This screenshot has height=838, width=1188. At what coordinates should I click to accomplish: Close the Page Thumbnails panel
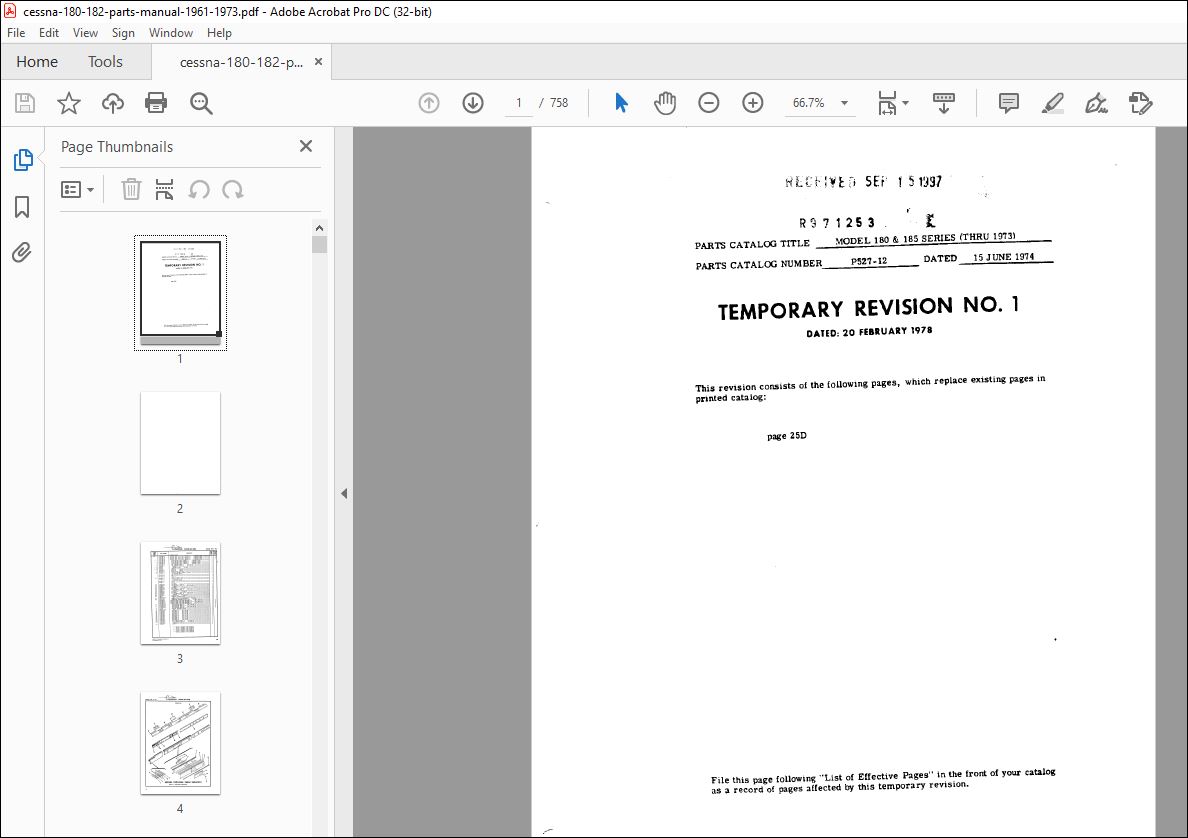click(306, 146)
